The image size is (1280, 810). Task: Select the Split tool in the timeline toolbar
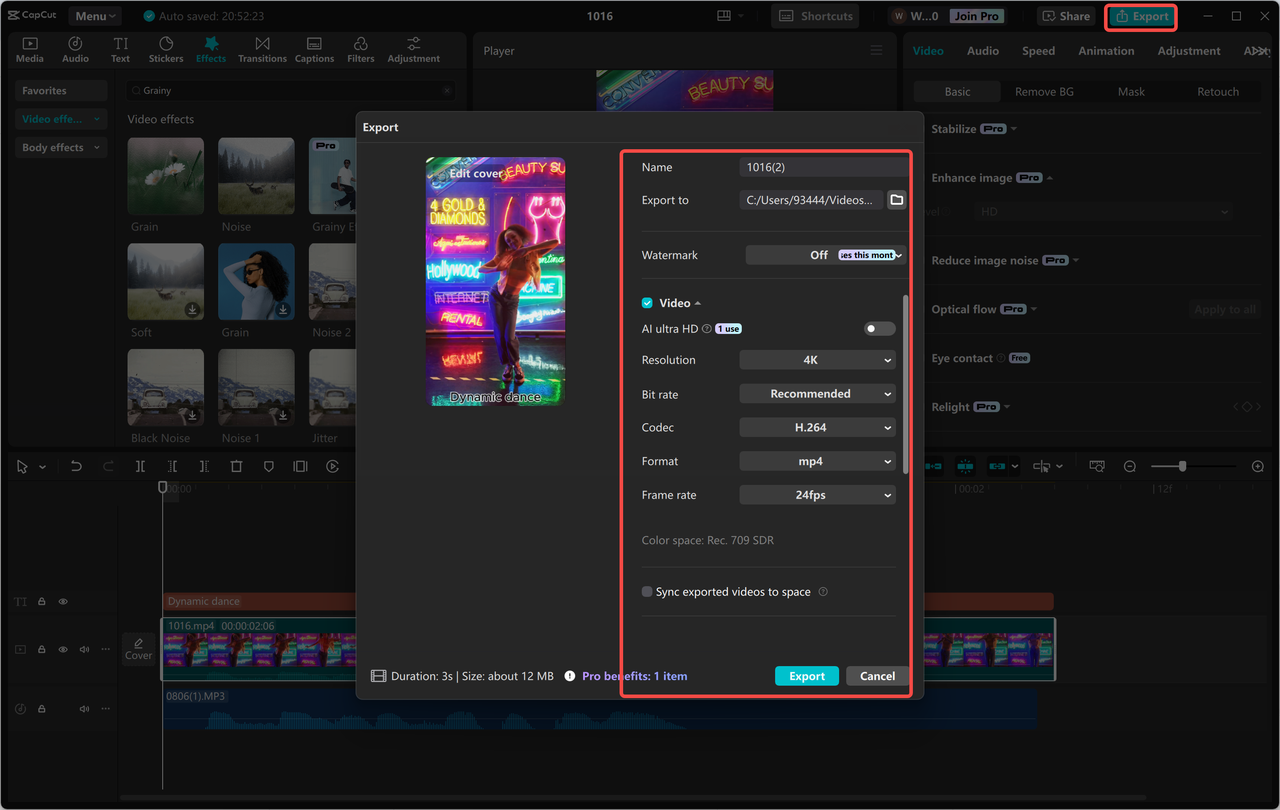coord(141,465)
